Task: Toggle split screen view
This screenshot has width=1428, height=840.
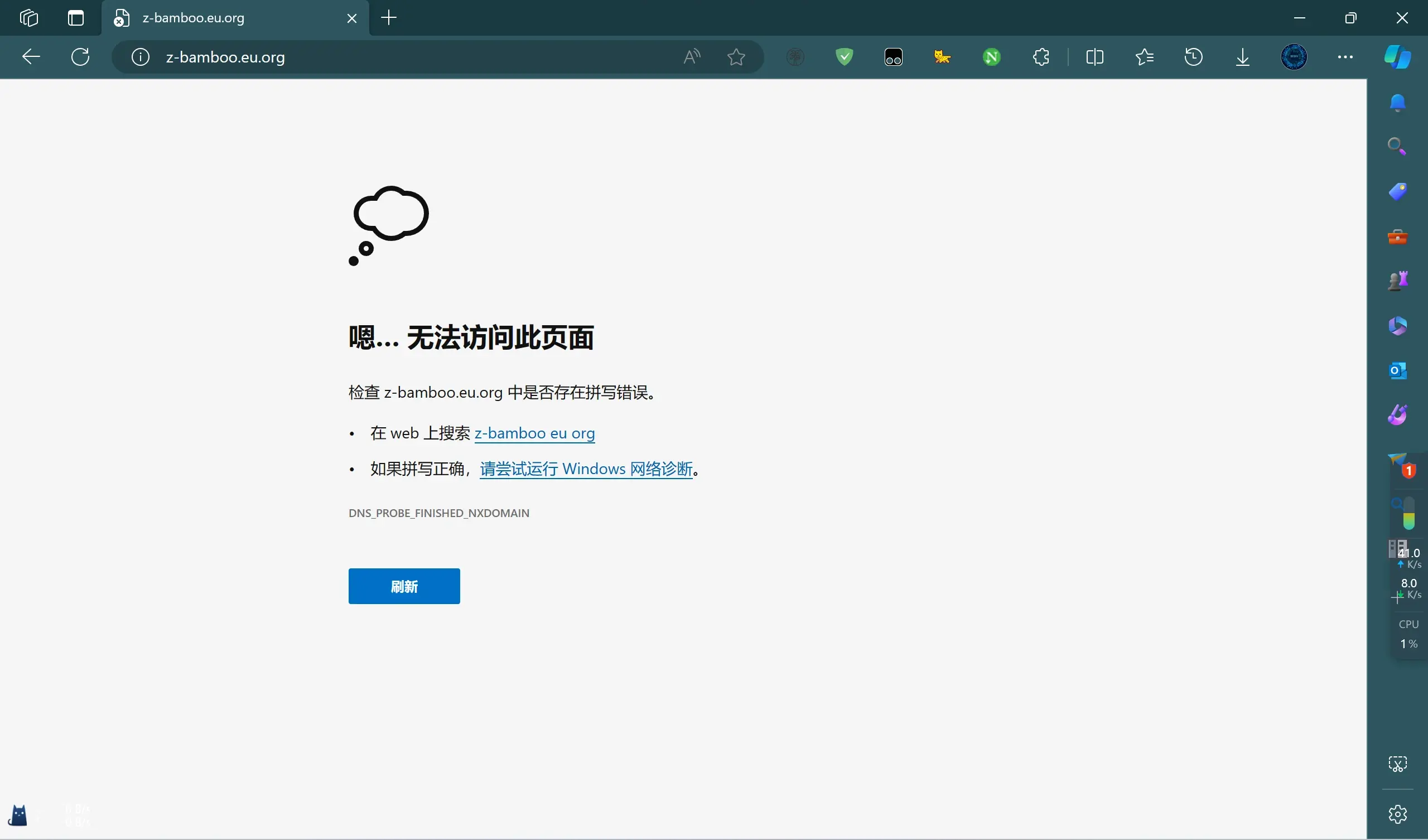Action: pyautogui.click(x=1095, y=57)
